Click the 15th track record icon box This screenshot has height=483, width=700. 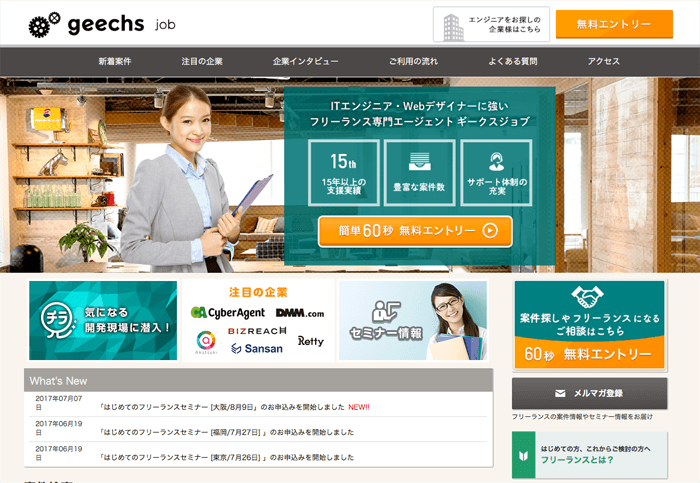coord(343,172)
